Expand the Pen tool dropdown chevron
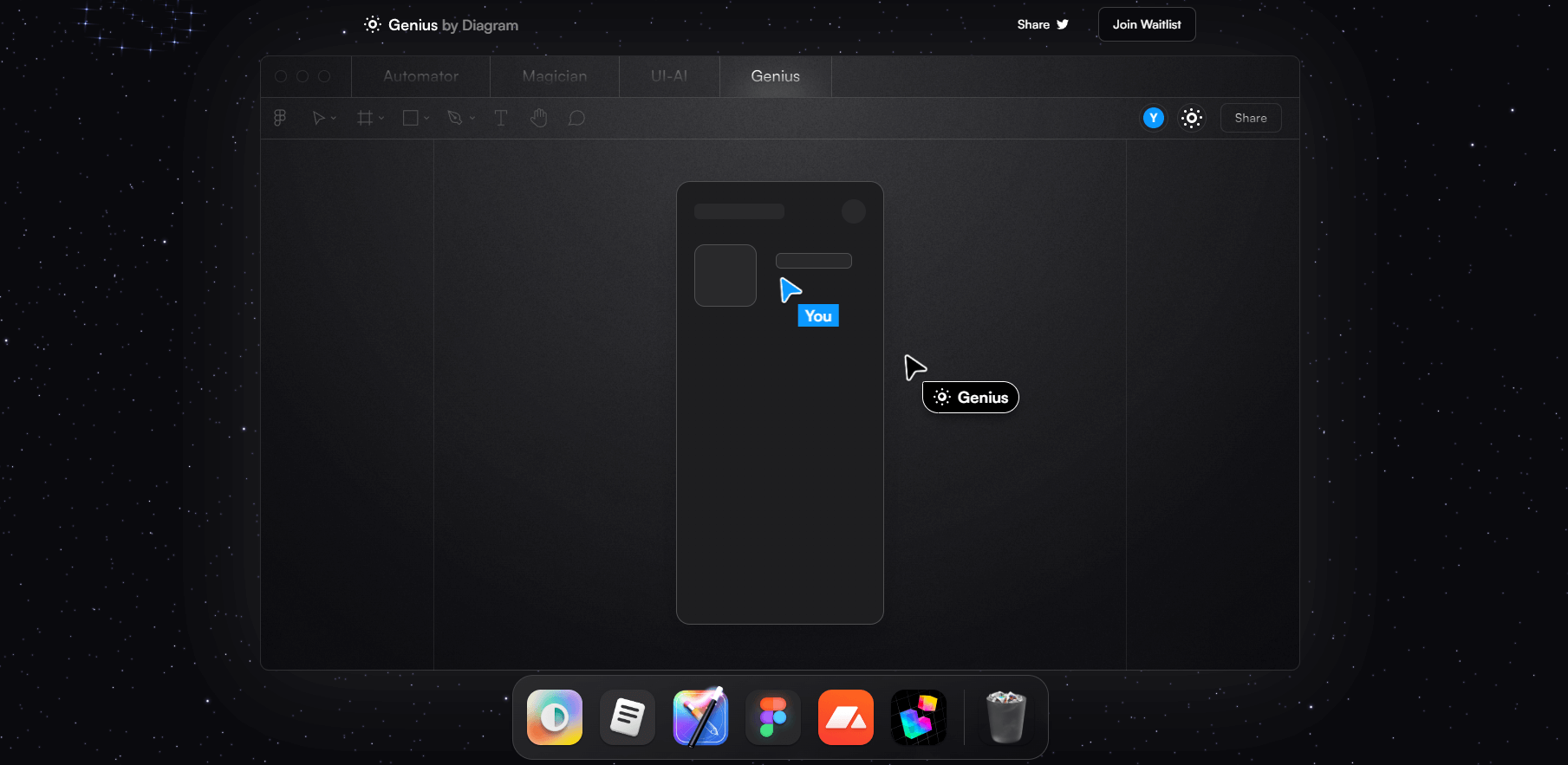Viewport: 1568px width, 765px height. tap(472, 119)
